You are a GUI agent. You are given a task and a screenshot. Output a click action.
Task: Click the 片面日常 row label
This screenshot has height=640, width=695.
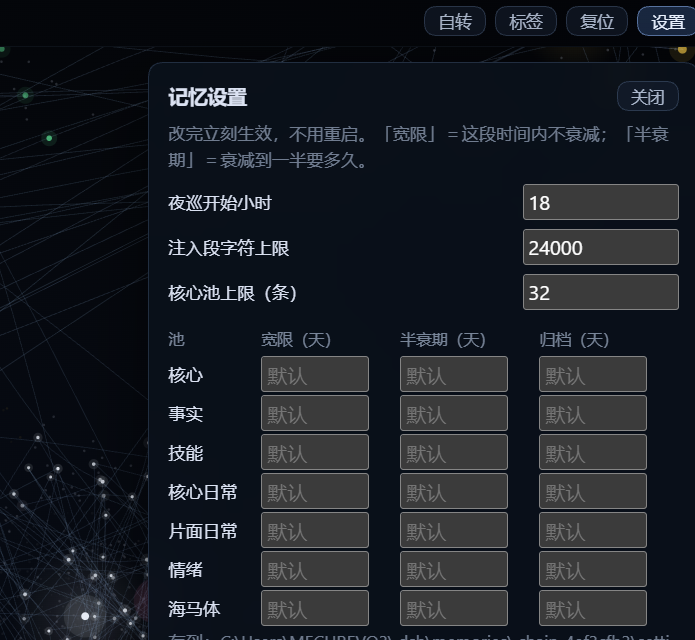203,531
